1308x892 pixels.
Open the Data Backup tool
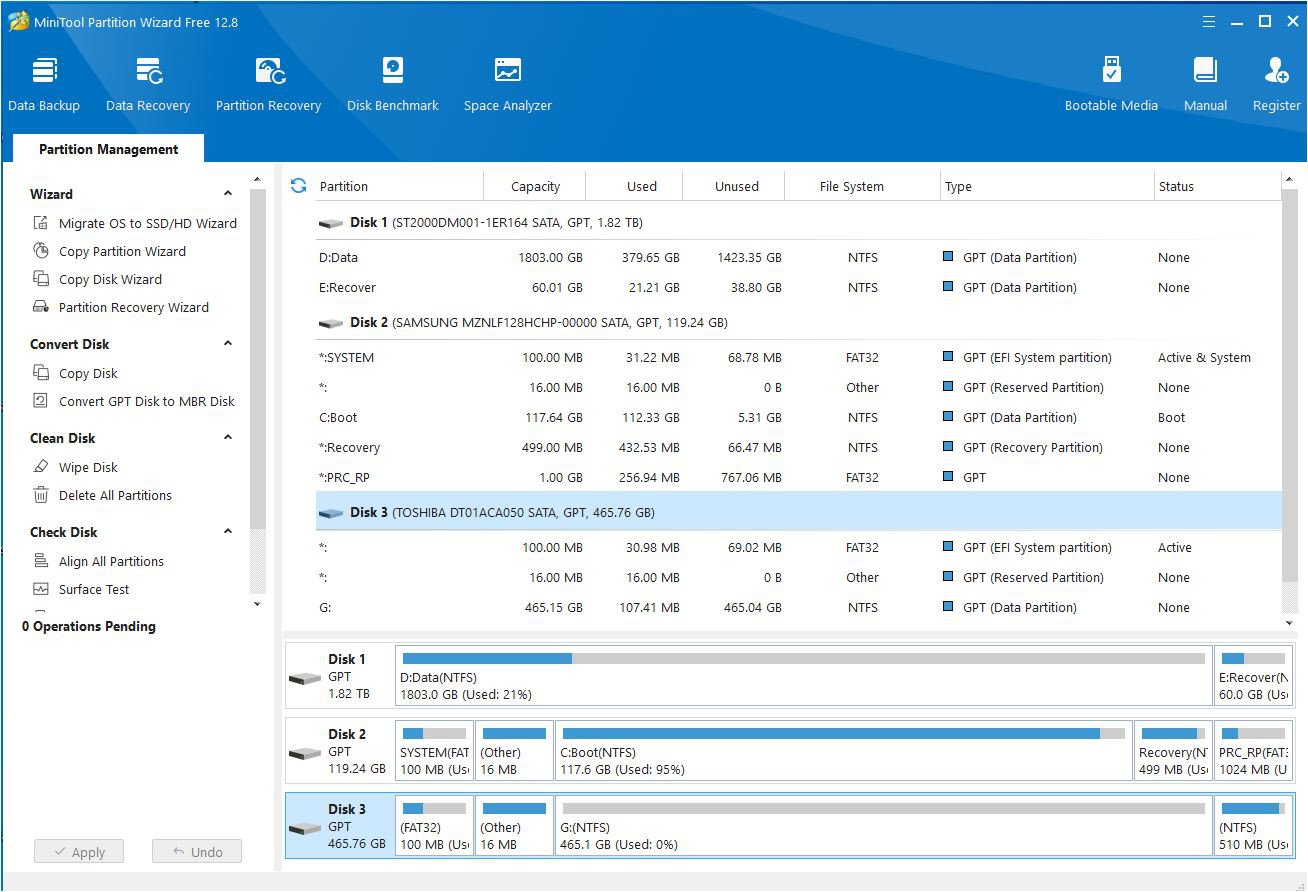[x=44, y=84]
